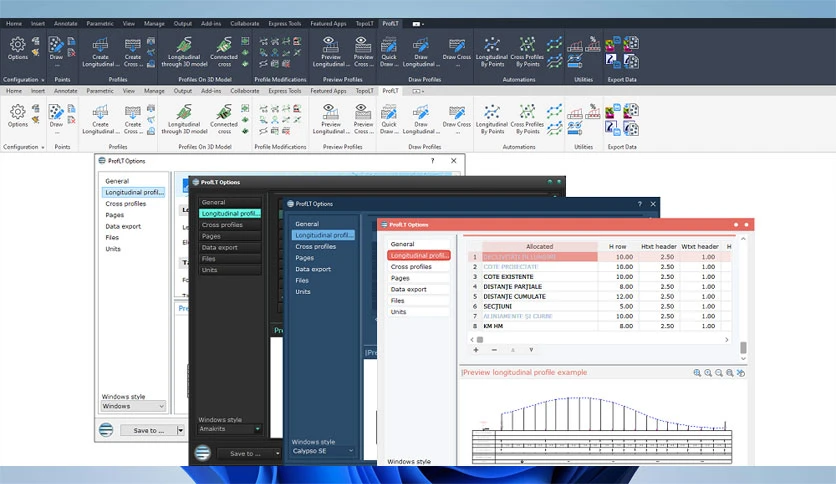Select Create Cross in the dark ribbon
Screen dimensions: 836x484
[133, 52]
